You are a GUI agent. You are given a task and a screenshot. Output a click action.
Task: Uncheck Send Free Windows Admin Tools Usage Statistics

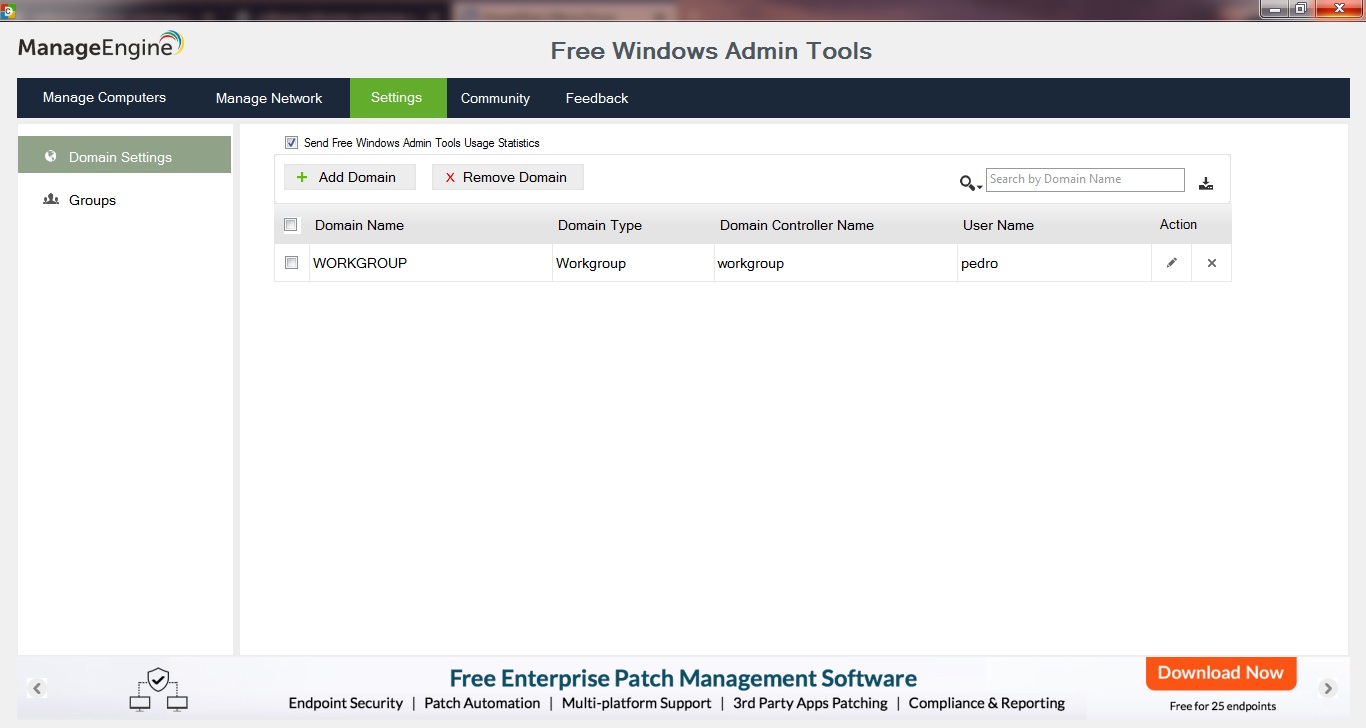pos(292,143)
